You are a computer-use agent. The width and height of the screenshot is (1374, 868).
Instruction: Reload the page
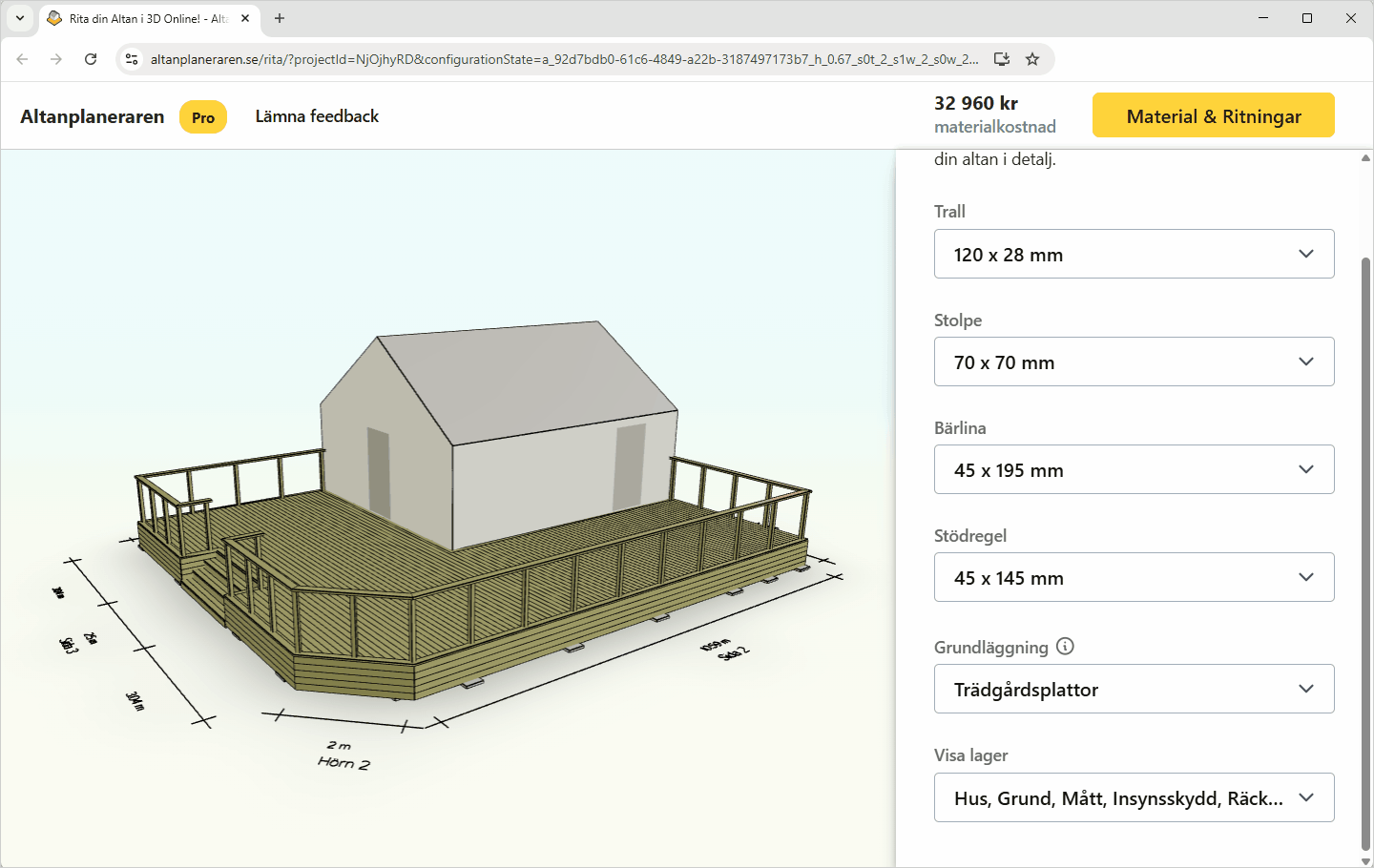tap(91, 59)
